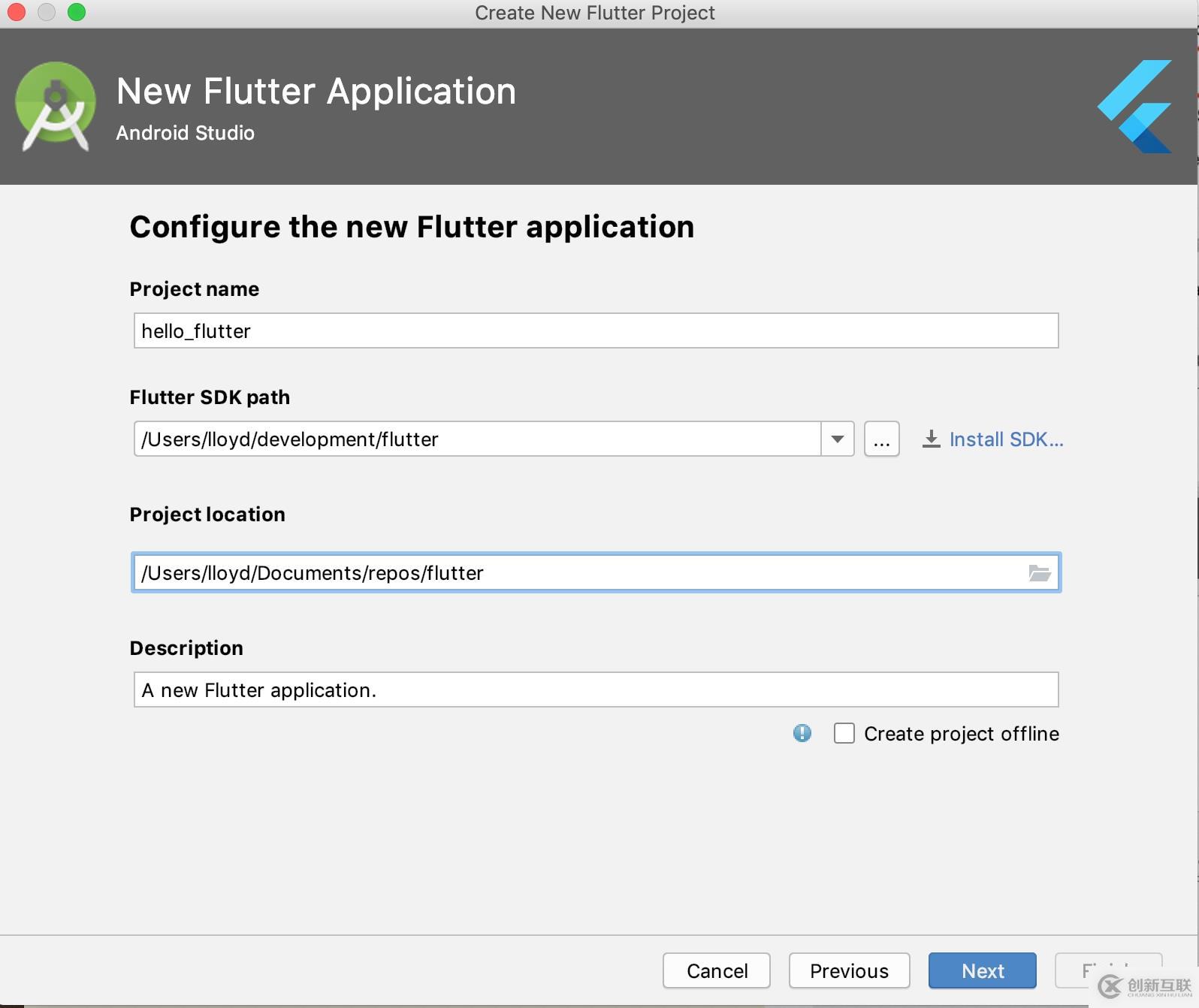This screenshot has height=1008, width=1199.
Task: Click the Android Studio logo icon
Action: click(x=56, y=106)
